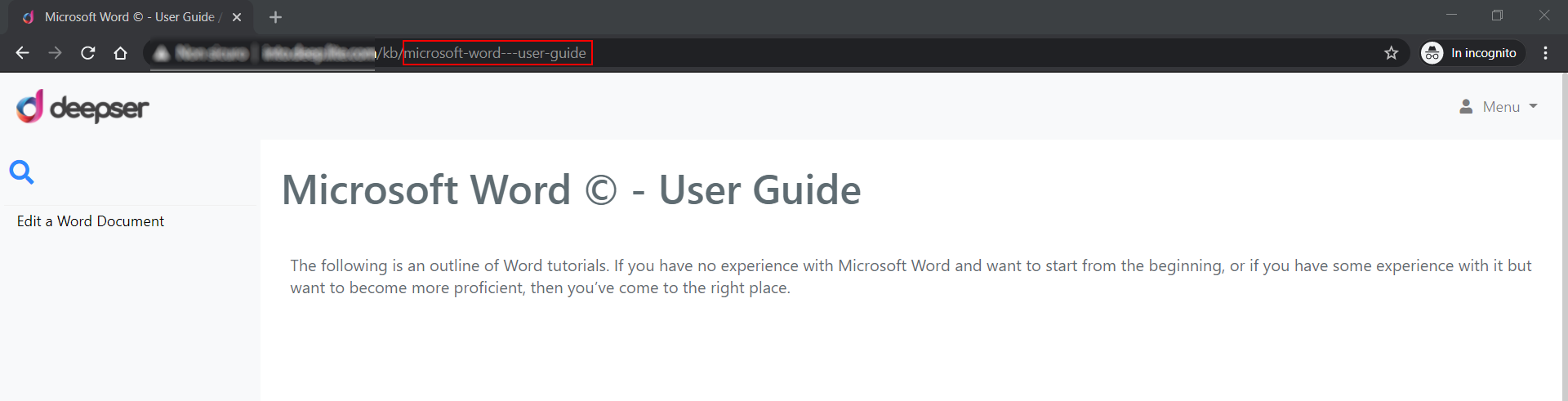Open Edit a Word Document article
1568x401 pixels.
[x=91, y=221]
